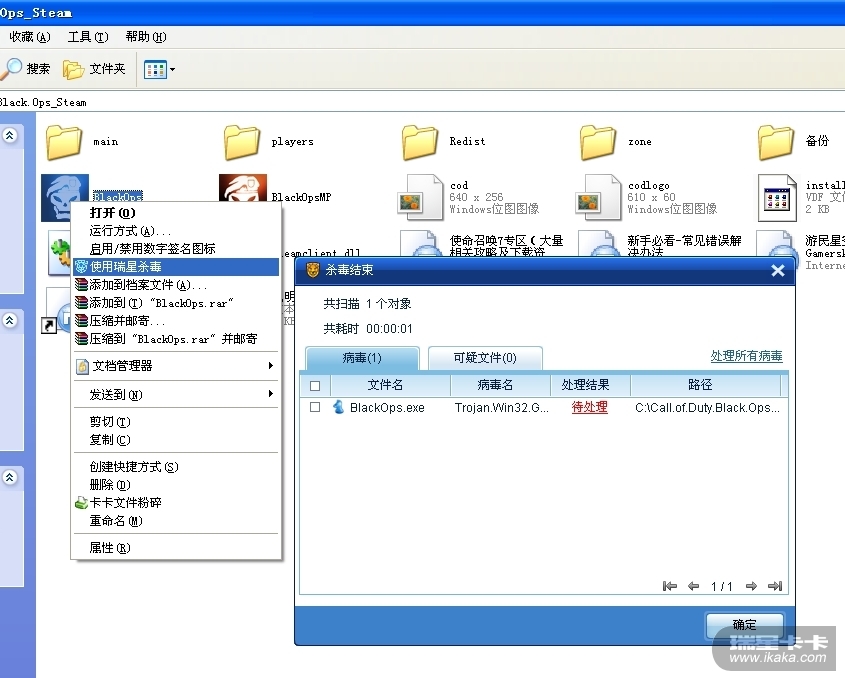Choose 压缩到 "BlackOps.rar" 并邮寄 entry
Image resolution: width=845 pixels, height=678 pixels.
(x=176, y=339)
